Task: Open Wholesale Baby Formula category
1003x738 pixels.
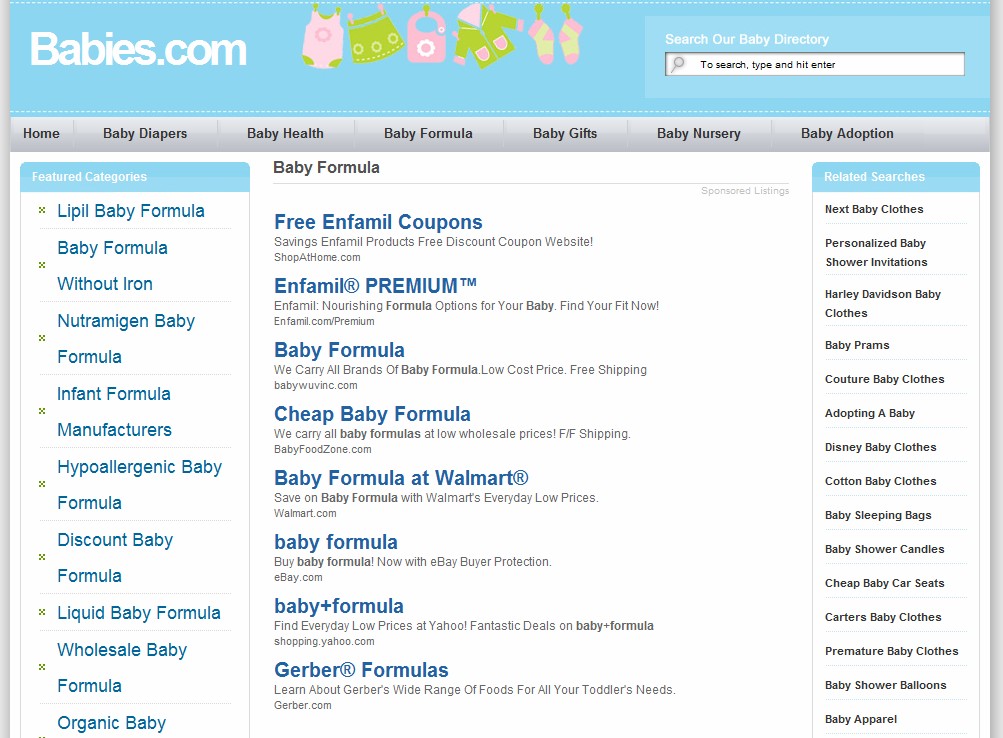Action: click(x=122, y=667)
